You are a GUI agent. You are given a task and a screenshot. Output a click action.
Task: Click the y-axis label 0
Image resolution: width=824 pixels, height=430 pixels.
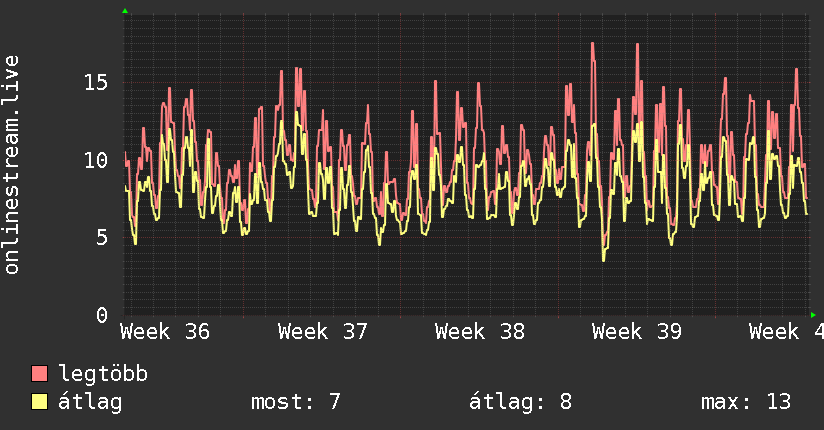[102, 315]
